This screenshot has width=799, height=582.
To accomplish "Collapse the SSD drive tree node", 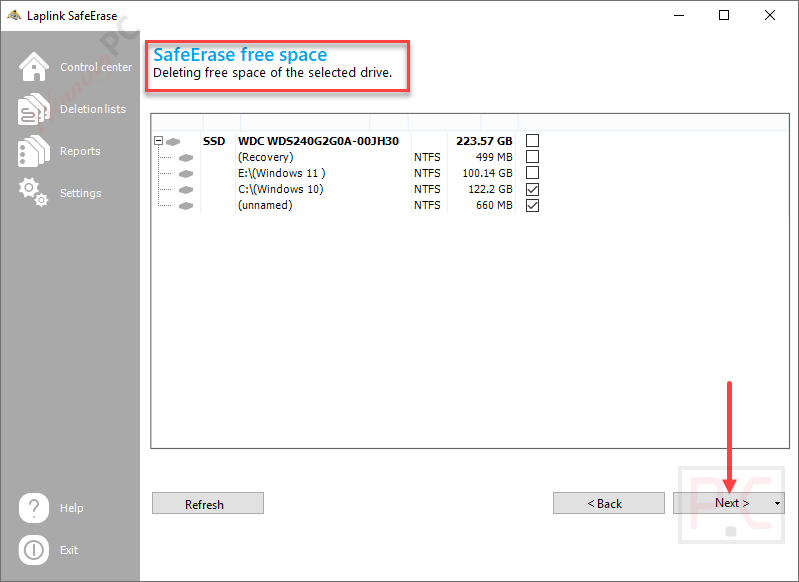I will click(x=158, y=141).
